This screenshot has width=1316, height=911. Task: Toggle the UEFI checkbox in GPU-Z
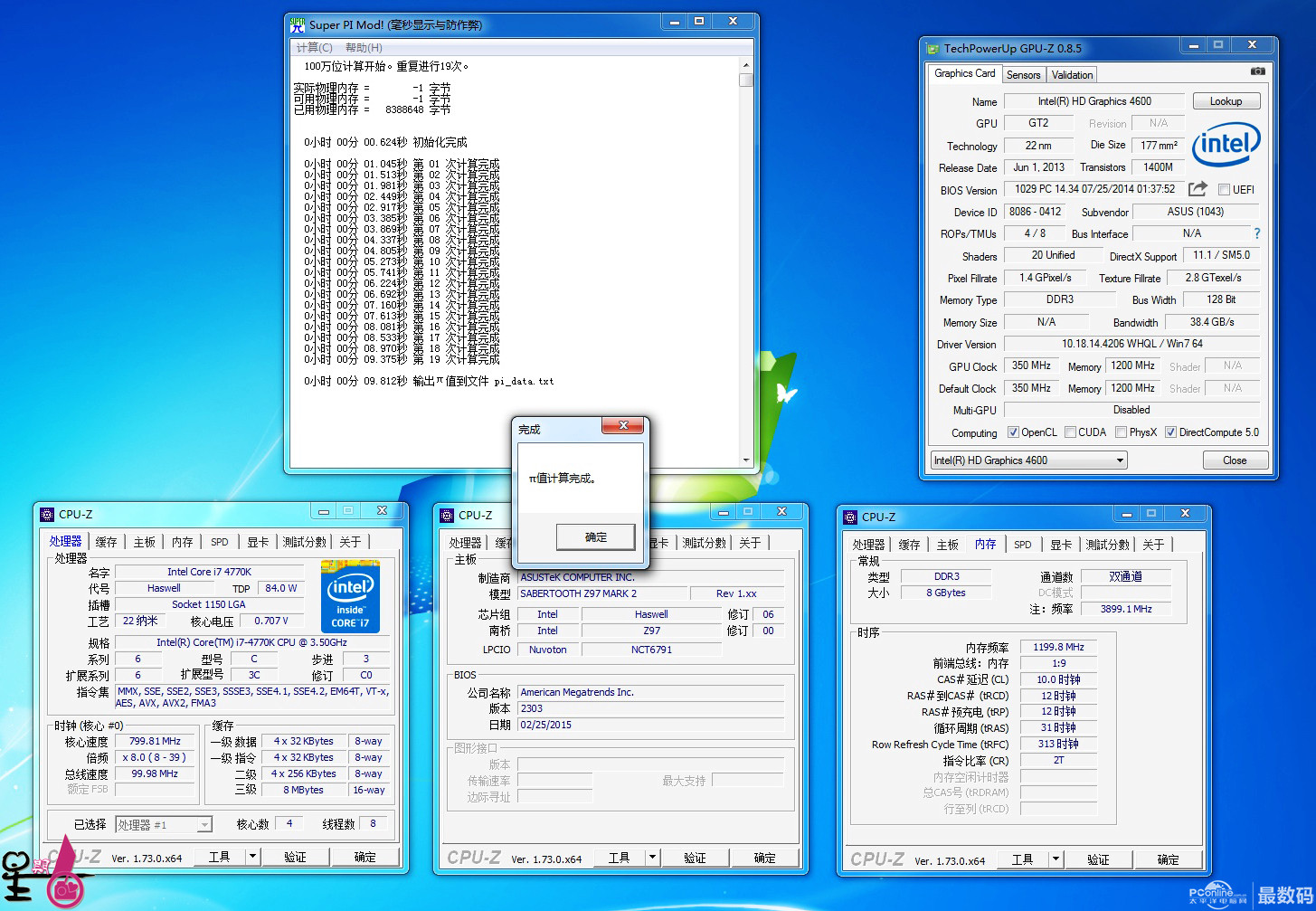click(x=1224, y=189)
